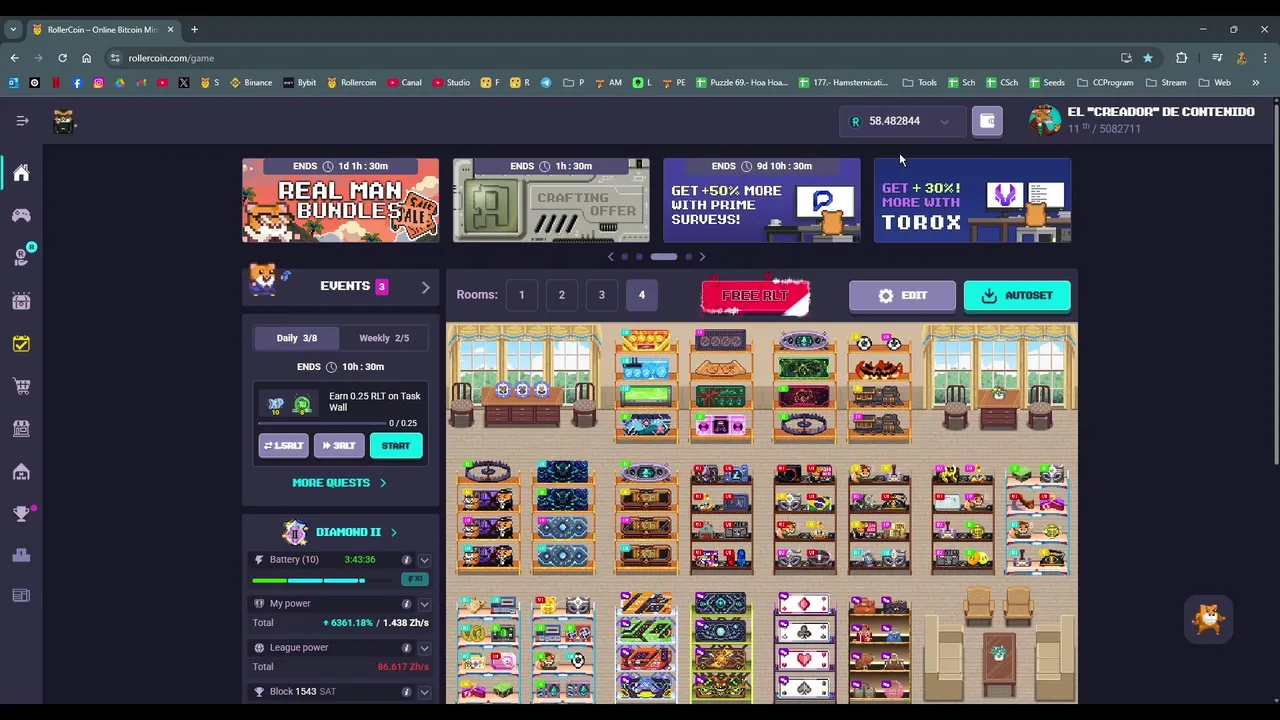Open Diamond II league details arrow
The height and width of the screenshot is (720, 1280).
point(393,533)
